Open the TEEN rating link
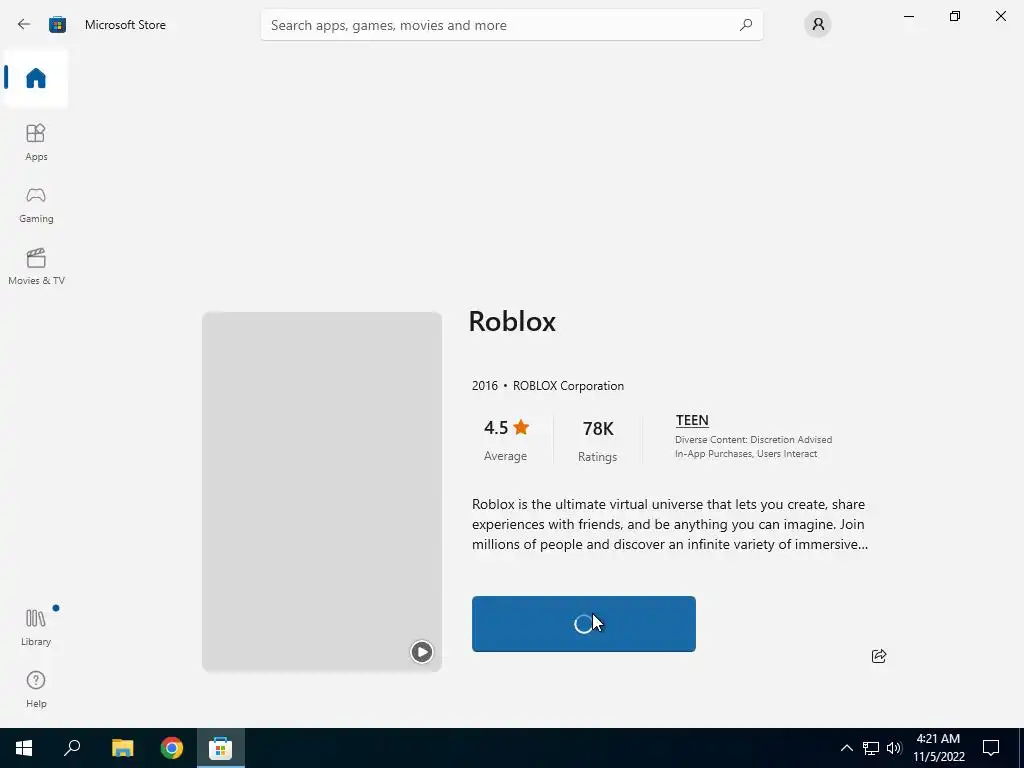Viewport: 1024px width, 768px height. pyautogui.click(x=692, y=420)
